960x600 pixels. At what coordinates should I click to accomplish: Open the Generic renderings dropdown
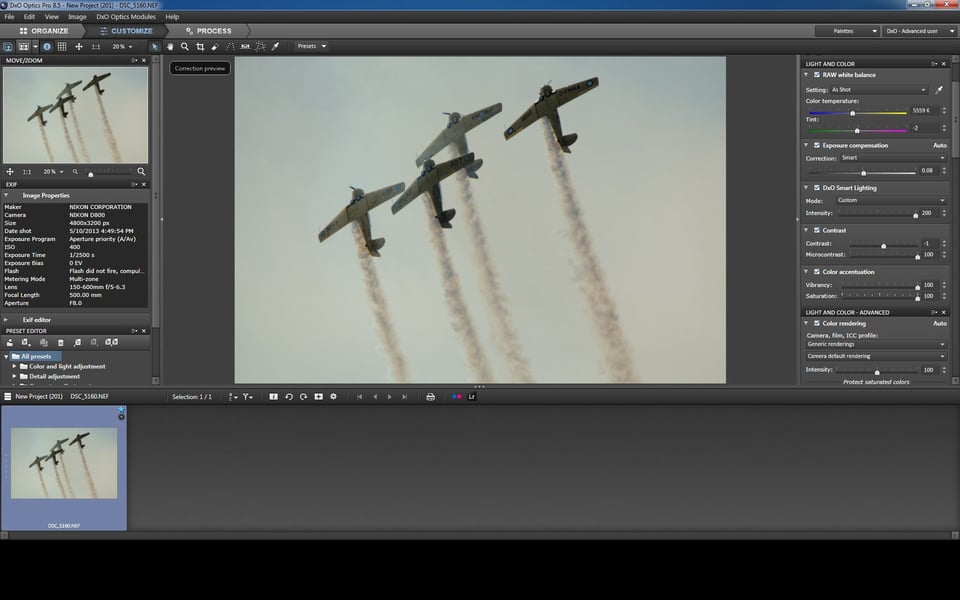click(876, 344)
